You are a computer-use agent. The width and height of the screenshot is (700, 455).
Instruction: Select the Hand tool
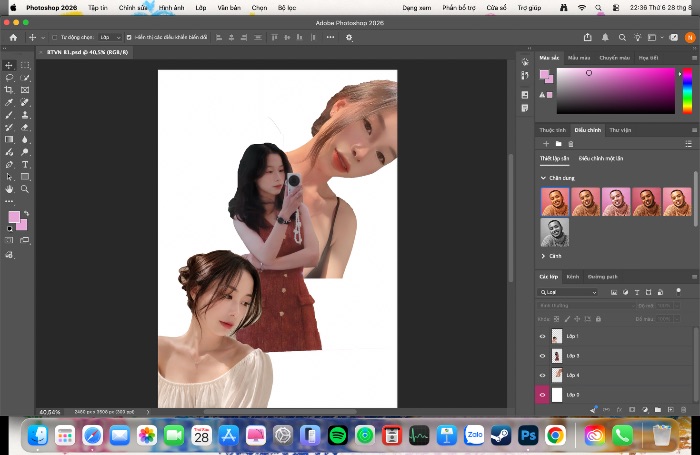[x=8, y=189]
